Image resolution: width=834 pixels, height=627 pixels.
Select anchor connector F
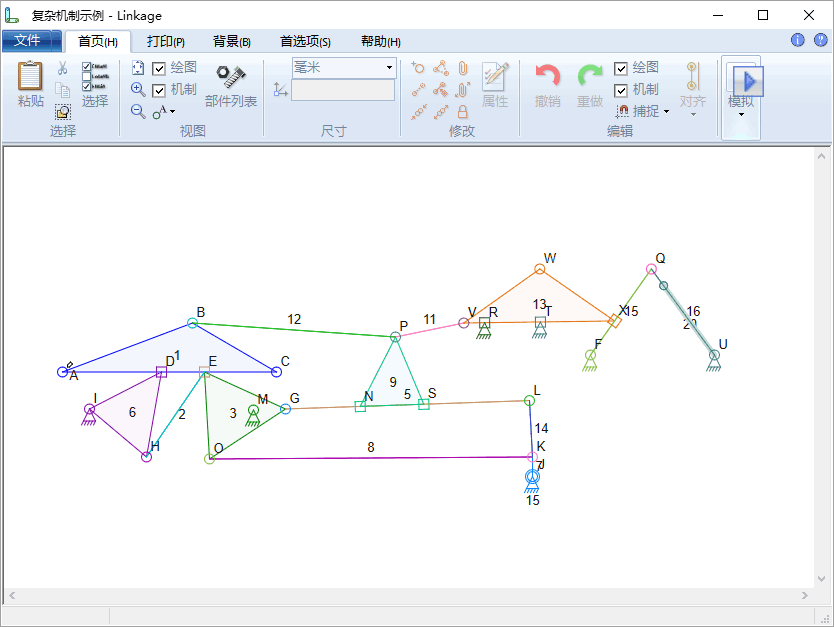pos(590,355)
